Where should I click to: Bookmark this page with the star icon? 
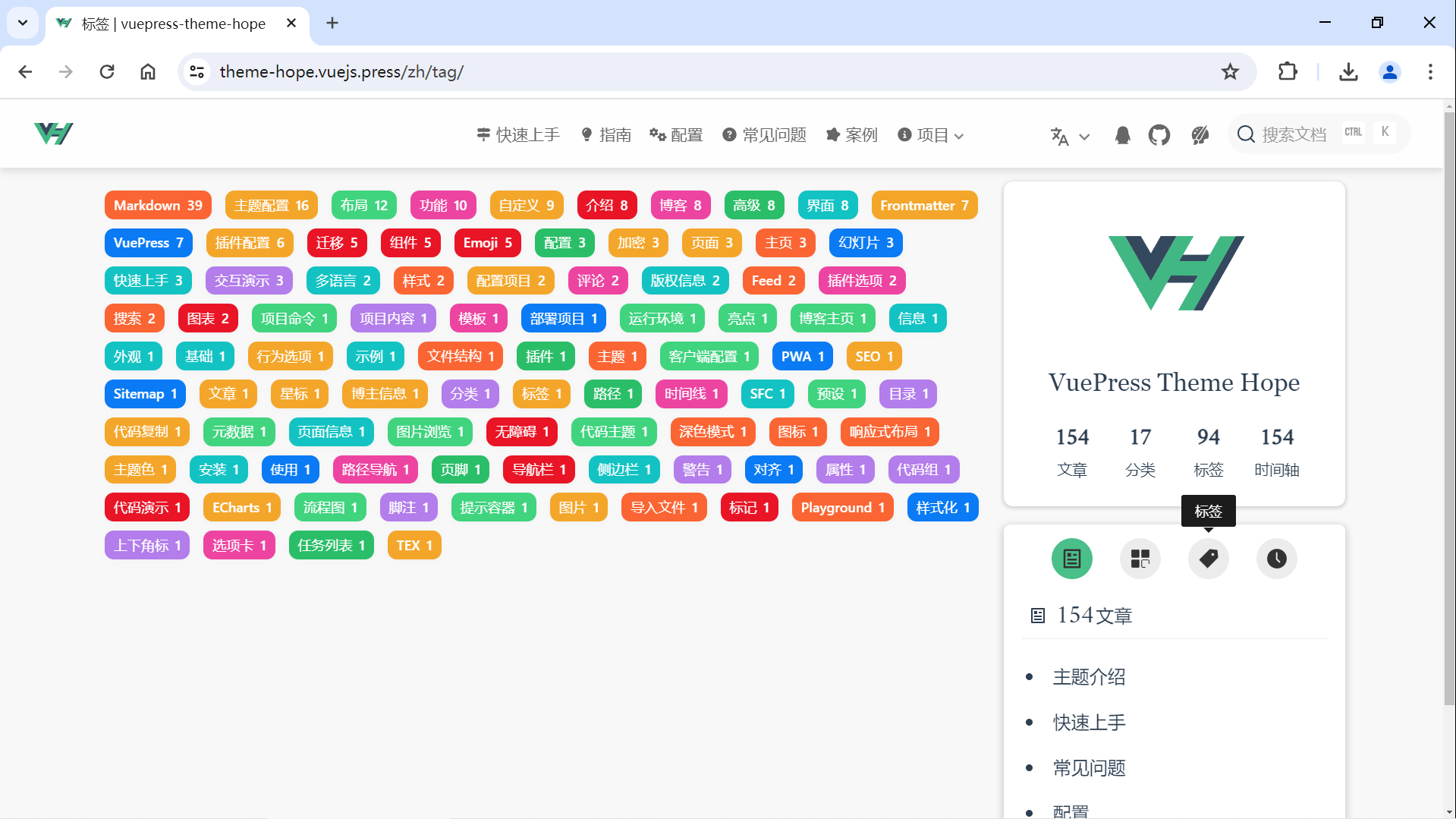pos(1230,72)
